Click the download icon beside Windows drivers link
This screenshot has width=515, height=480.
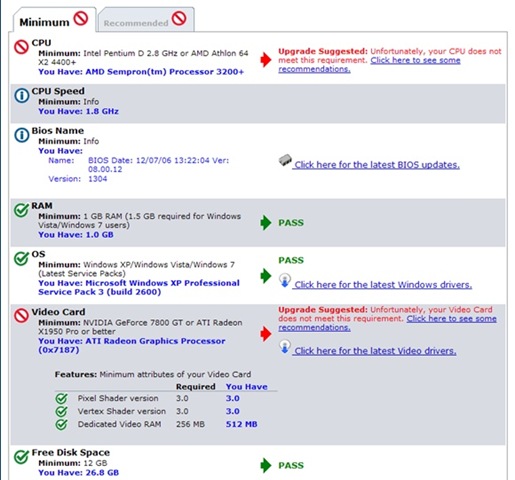click(285, 280)
